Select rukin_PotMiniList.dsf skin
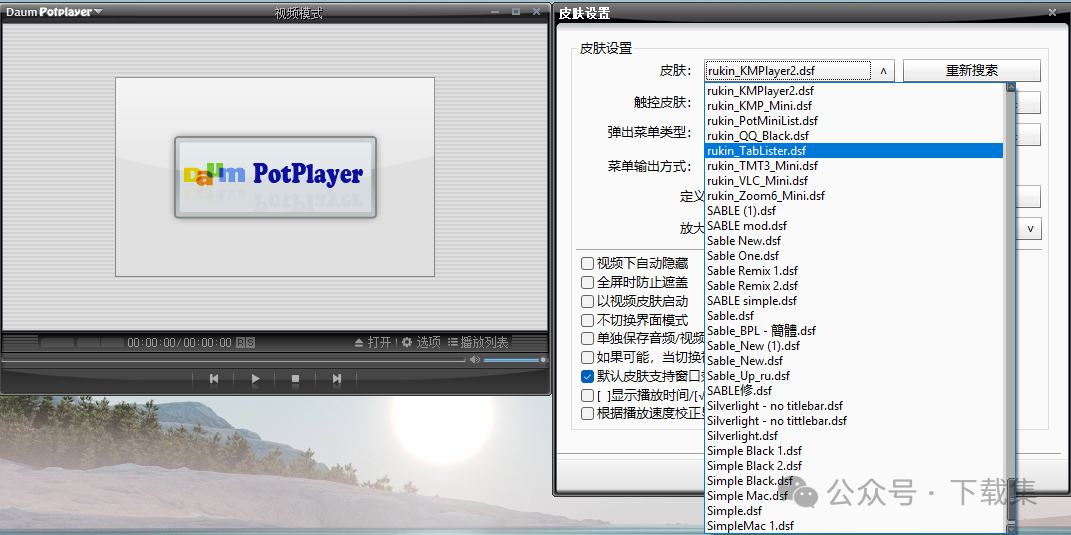Viewport: 1071px width, 535px height. pos(854,120)
